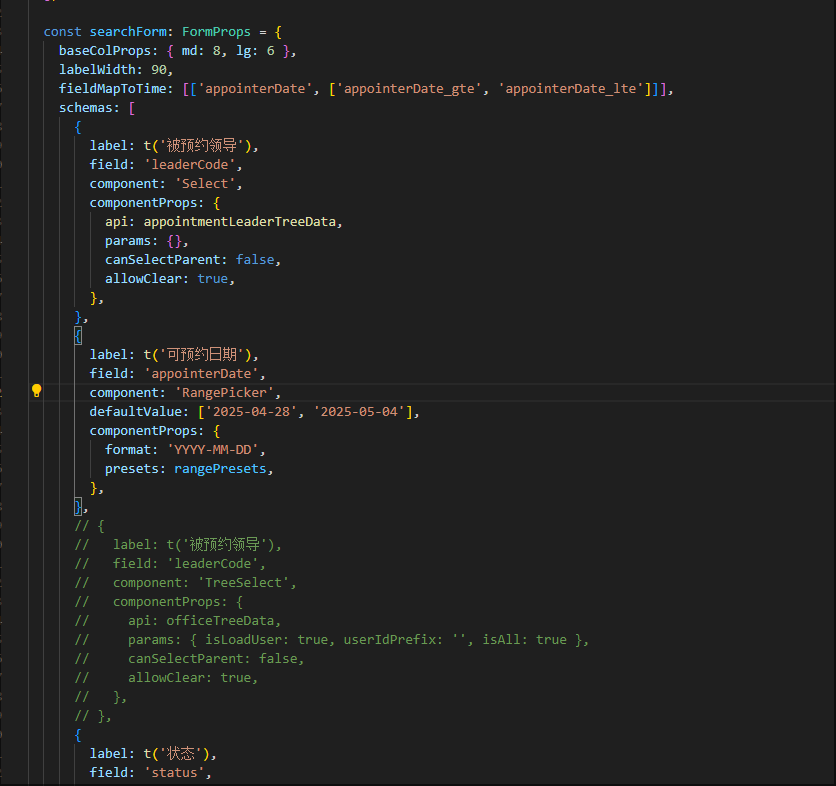Click the commented 'TreeSelect' string
The width and height of the screenshot is (836, 786).
(244, 583)
